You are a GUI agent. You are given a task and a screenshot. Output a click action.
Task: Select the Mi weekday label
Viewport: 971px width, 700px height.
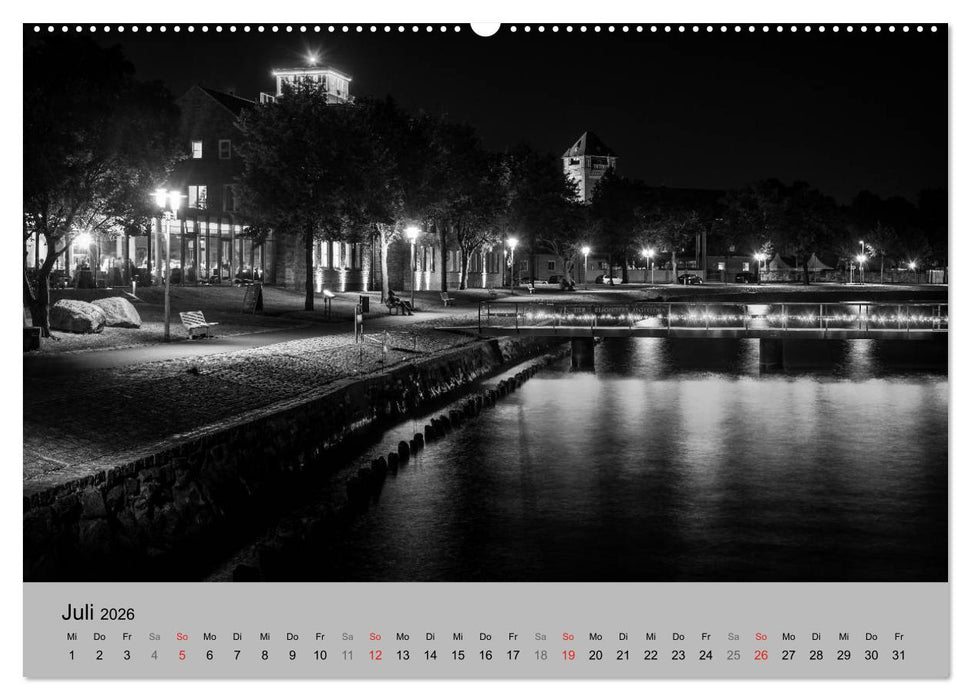point(72,638)
